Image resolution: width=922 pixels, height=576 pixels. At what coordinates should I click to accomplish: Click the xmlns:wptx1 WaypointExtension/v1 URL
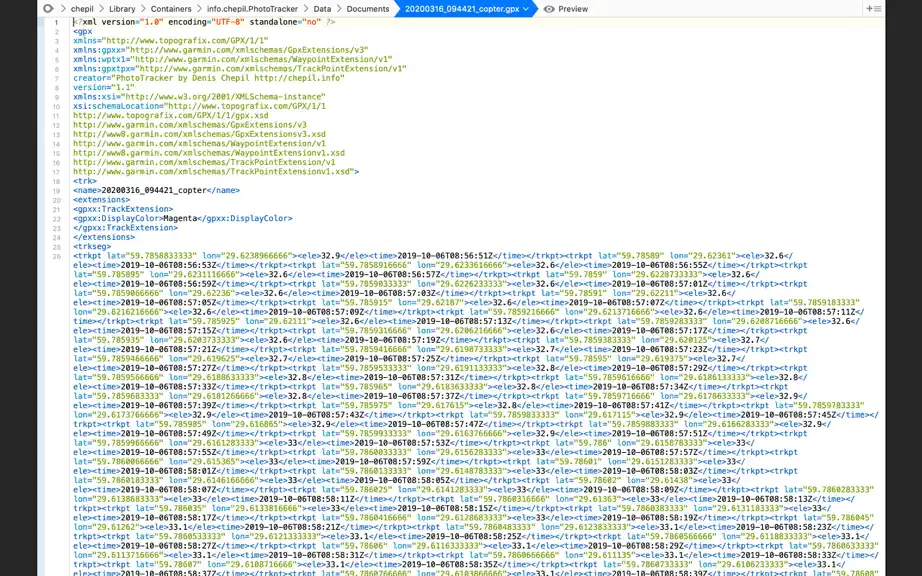261,59
